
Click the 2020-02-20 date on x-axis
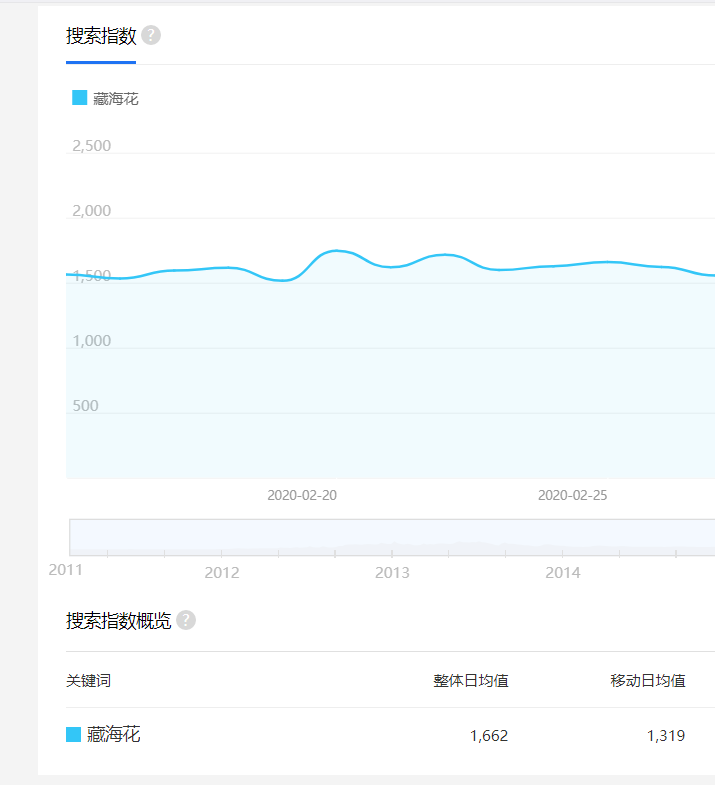(x=302, y=495)
